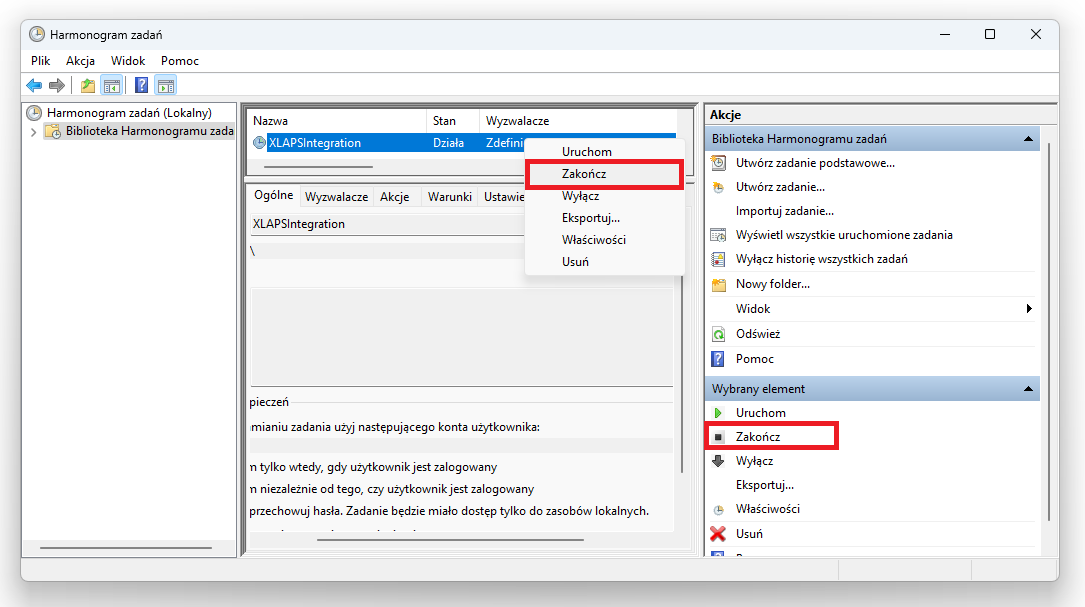Collapse the Wybrany element section
The width and height of the screenshot is (1085, 607).
coord(1027,389)
